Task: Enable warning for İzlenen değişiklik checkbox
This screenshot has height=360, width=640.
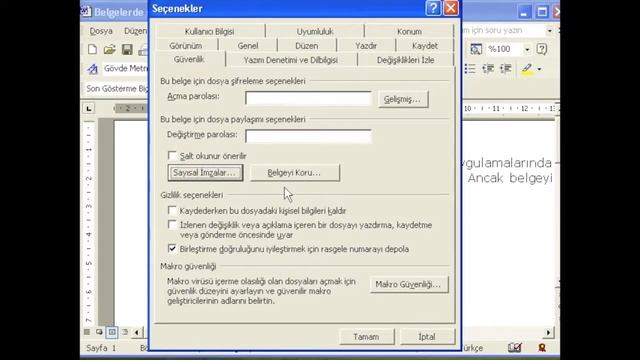Action: [x=172, y=225]
